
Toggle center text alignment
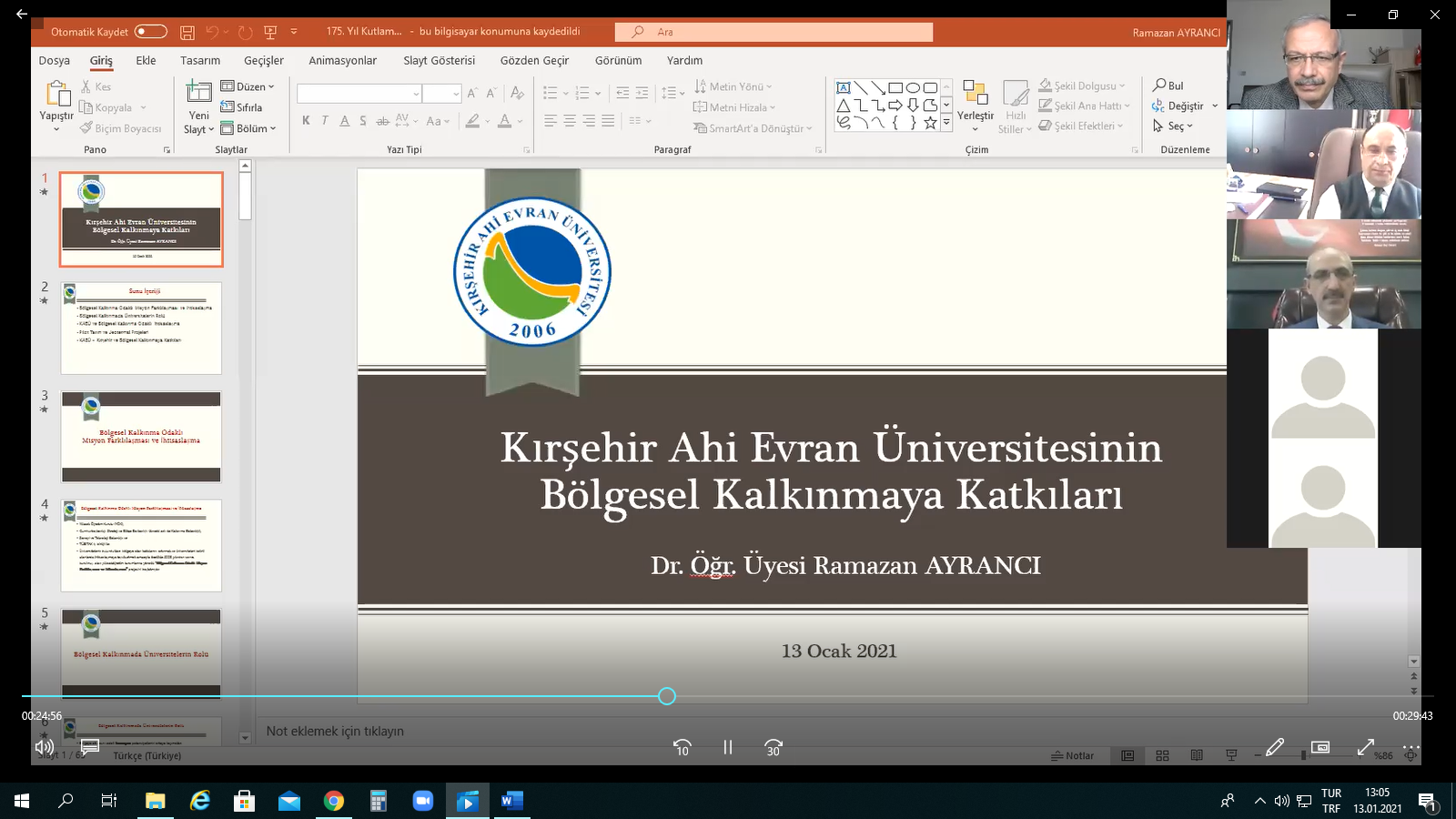(x=570, y=120)
